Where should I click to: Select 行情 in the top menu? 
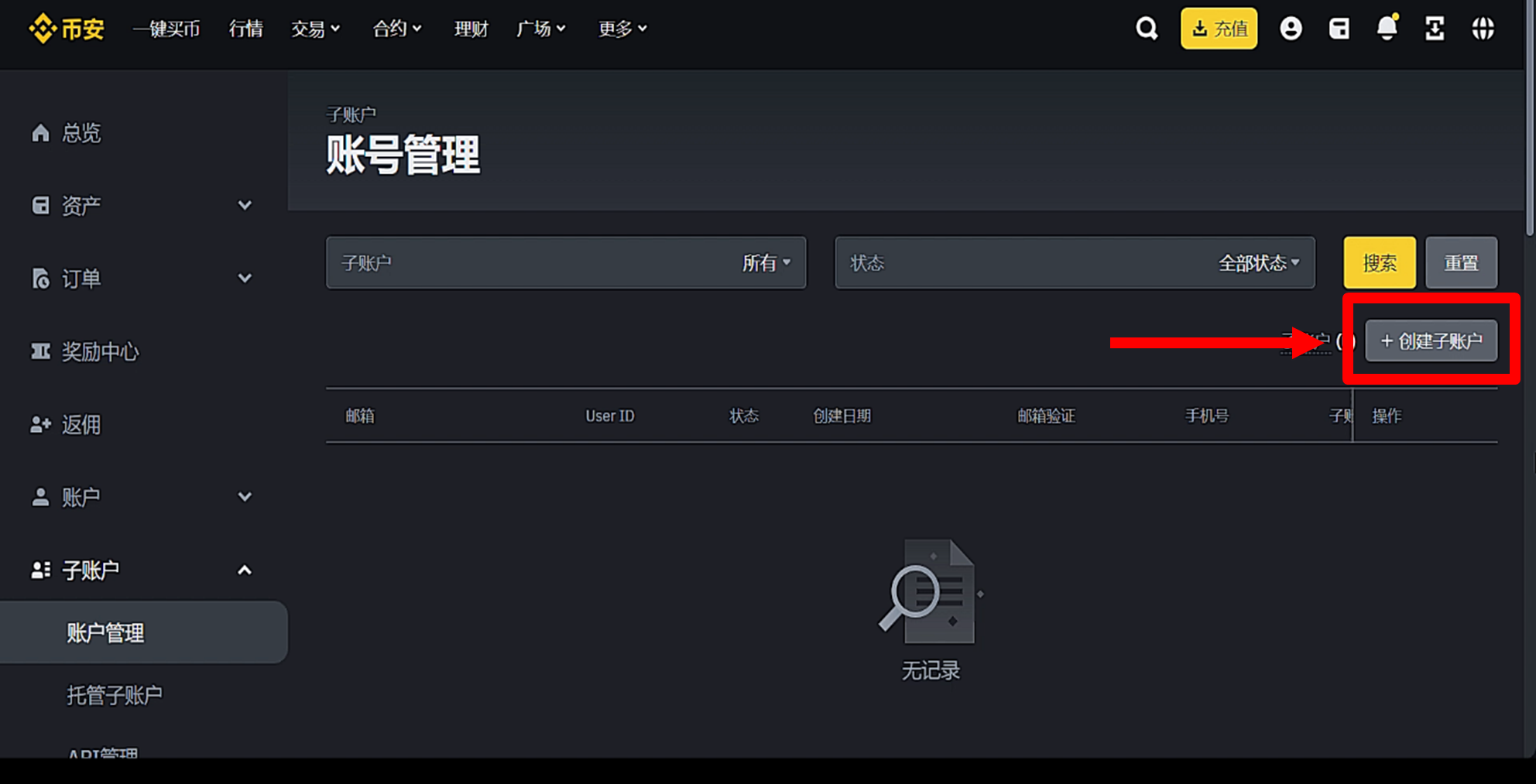point(245,29)
